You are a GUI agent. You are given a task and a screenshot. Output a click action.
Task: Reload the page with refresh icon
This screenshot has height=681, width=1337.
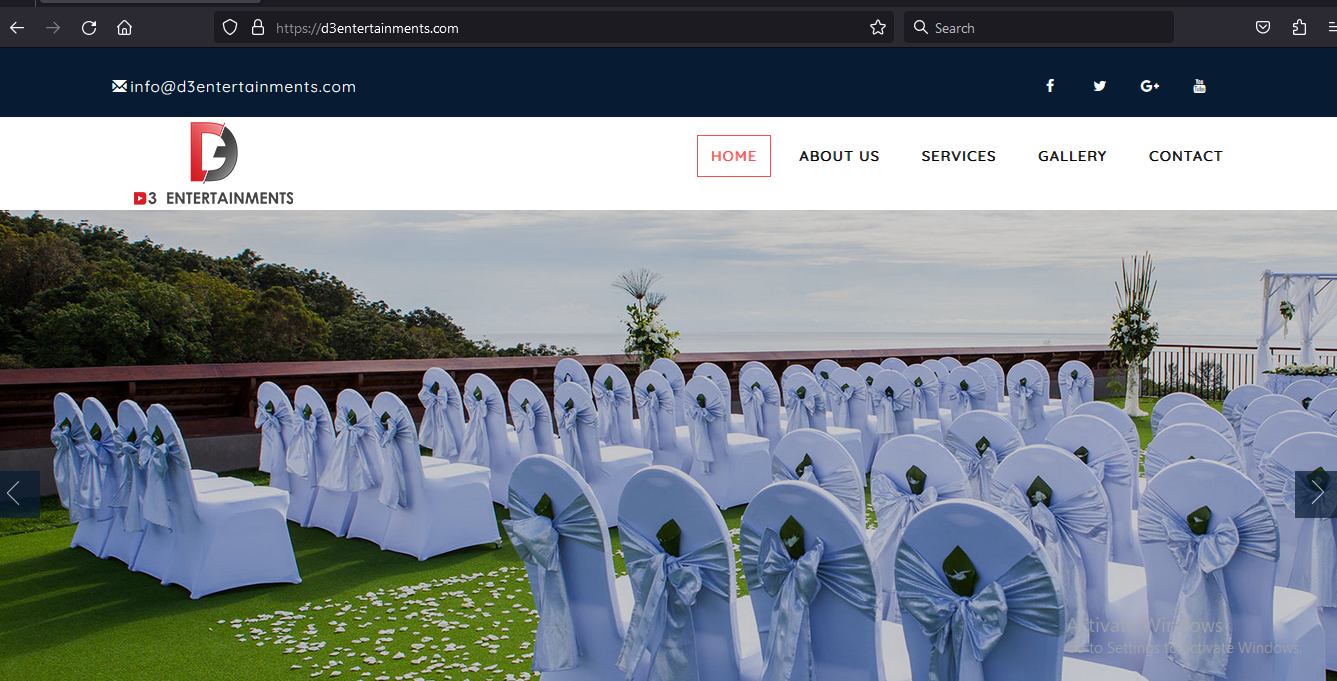[89, 28]
